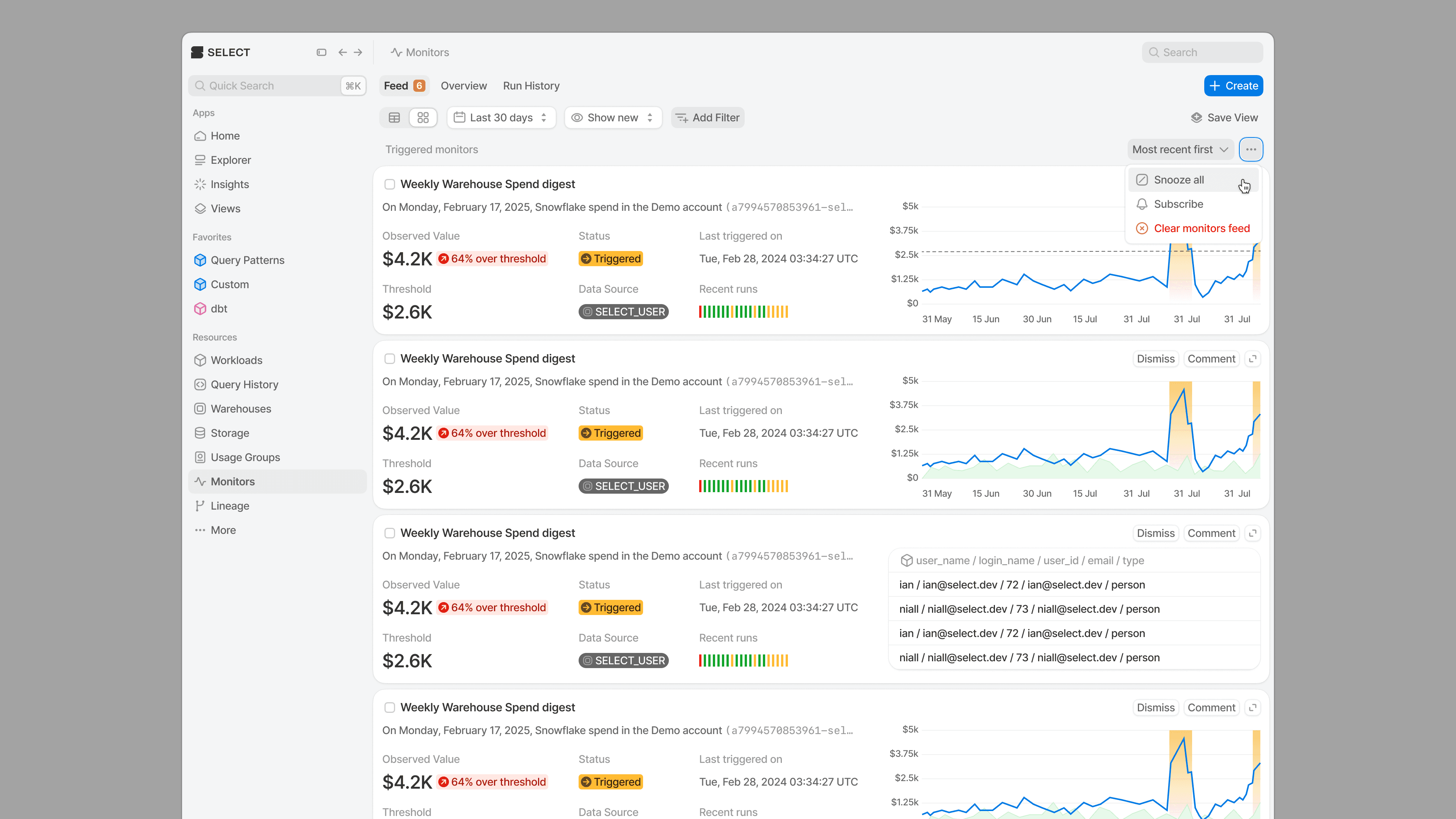Screen dimensions: 1456x819
Task: Open Usage Groups resource
Action: pos(277,457)
